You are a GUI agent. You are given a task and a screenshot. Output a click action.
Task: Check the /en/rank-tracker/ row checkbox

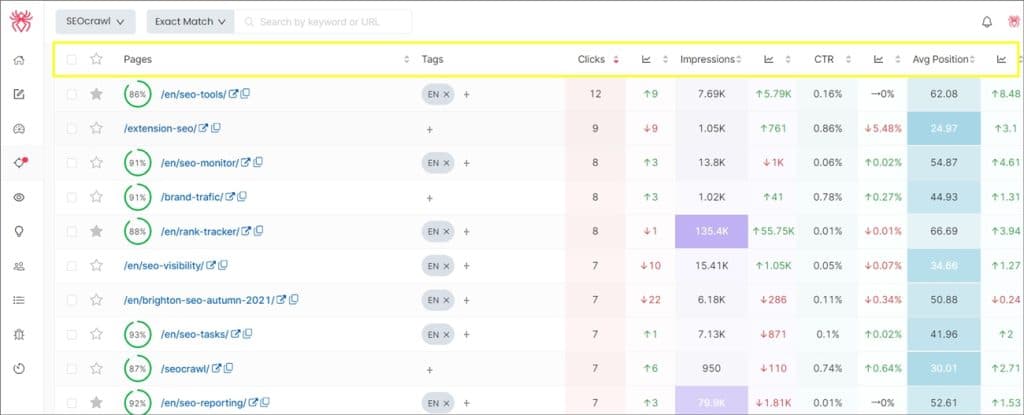coord(71,231)
